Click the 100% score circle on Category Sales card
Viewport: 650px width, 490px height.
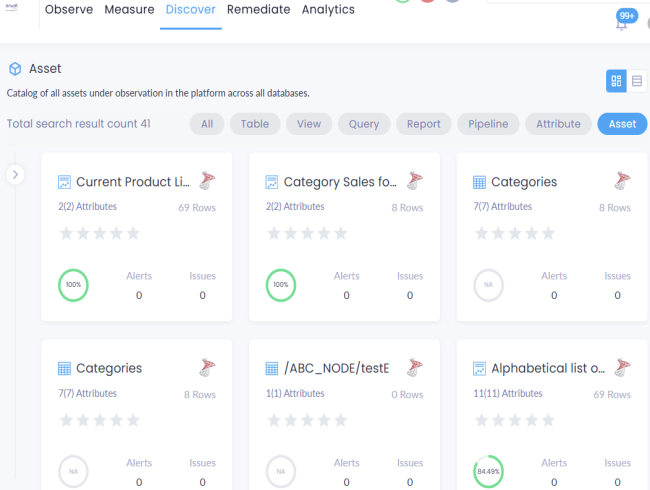coord(281,285)
